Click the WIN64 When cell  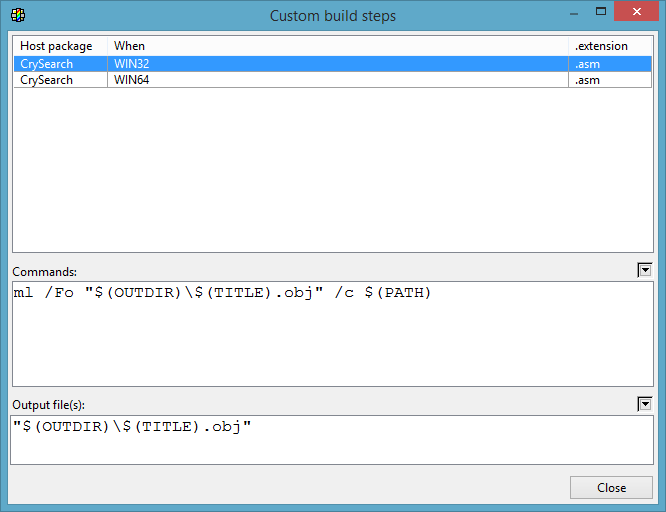point(132,80)
